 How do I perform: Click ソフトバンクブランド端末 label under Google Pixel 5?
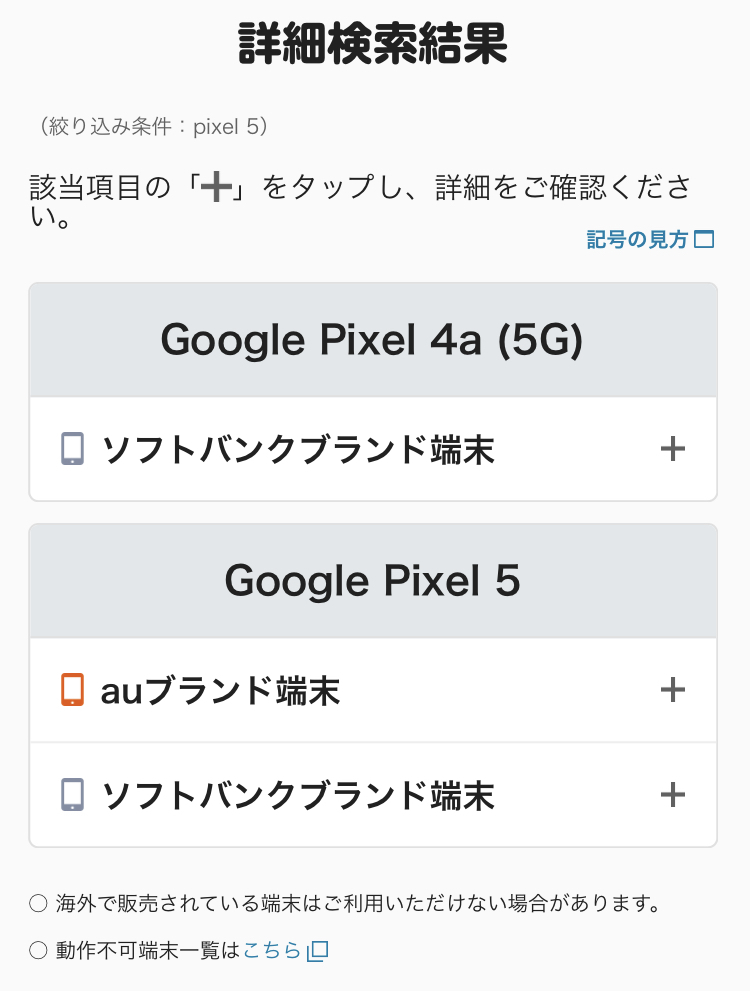[x=298, y=796]
